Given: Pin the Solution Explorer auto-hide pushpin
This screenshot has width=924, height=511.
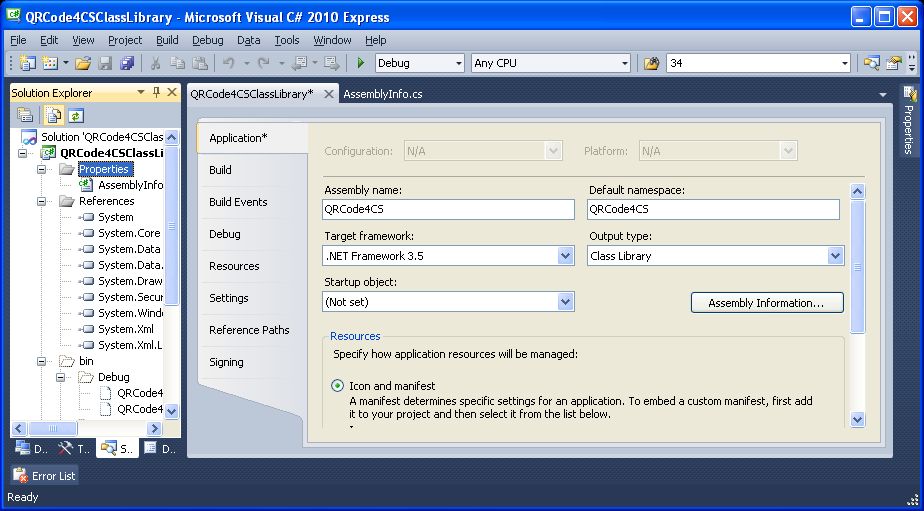Looking at the screenshot, I should pos(155,93).
